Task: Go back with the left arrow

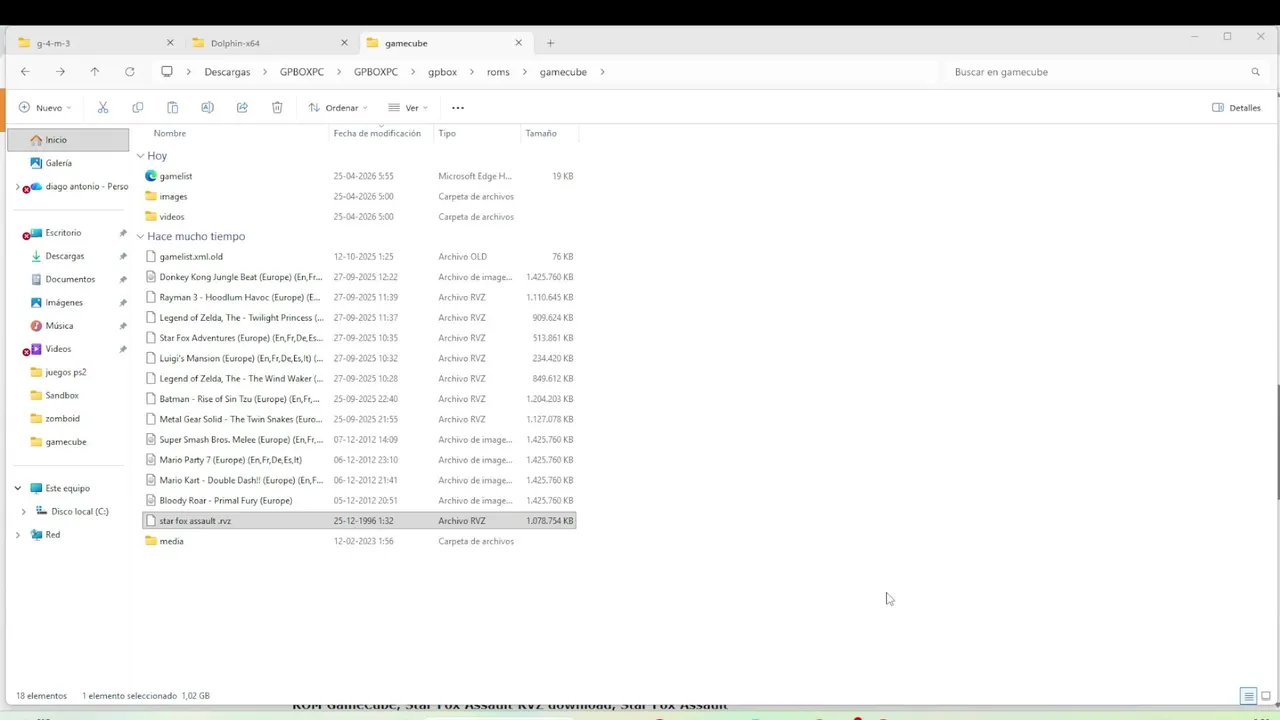Action: (25, 72)
